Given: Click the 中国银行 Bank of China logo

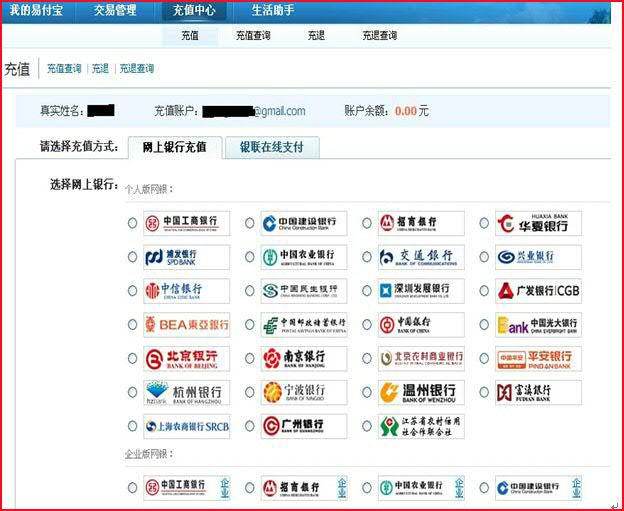Looking at the screenshot, I should (421, 325).
